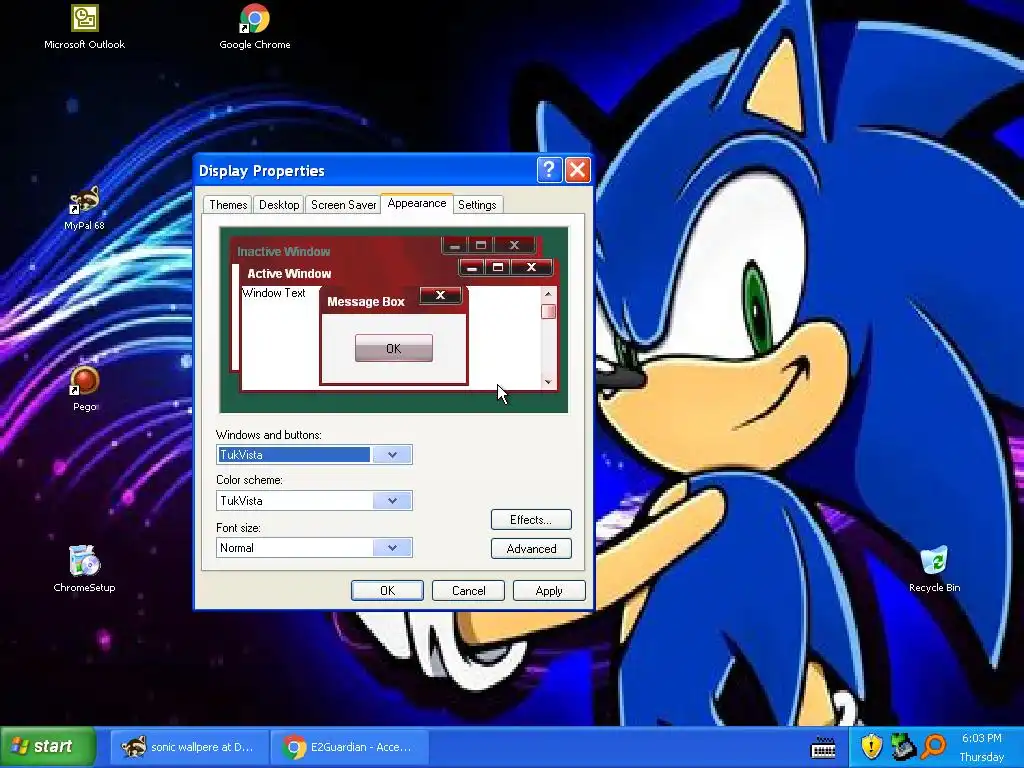This screenshot has width=1024, height=768.
Task: Close the Display Properties dialog
Action: tap(577, 170)
